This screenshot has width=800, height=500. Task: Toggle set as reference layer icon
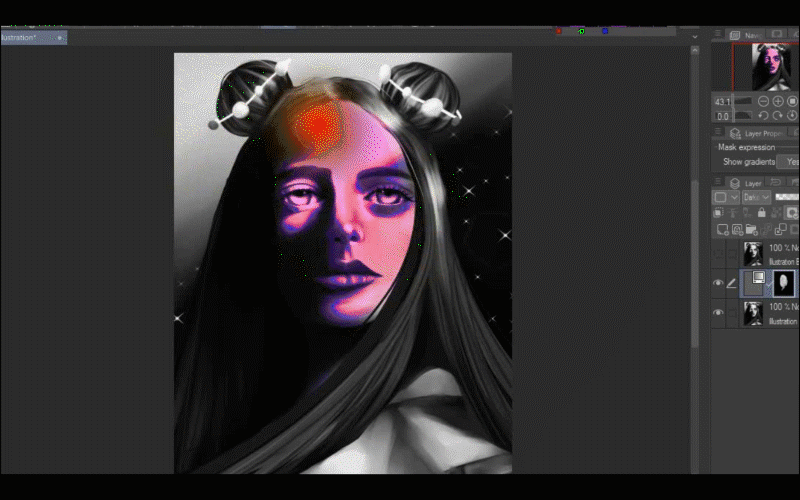(x=733, y=212)
